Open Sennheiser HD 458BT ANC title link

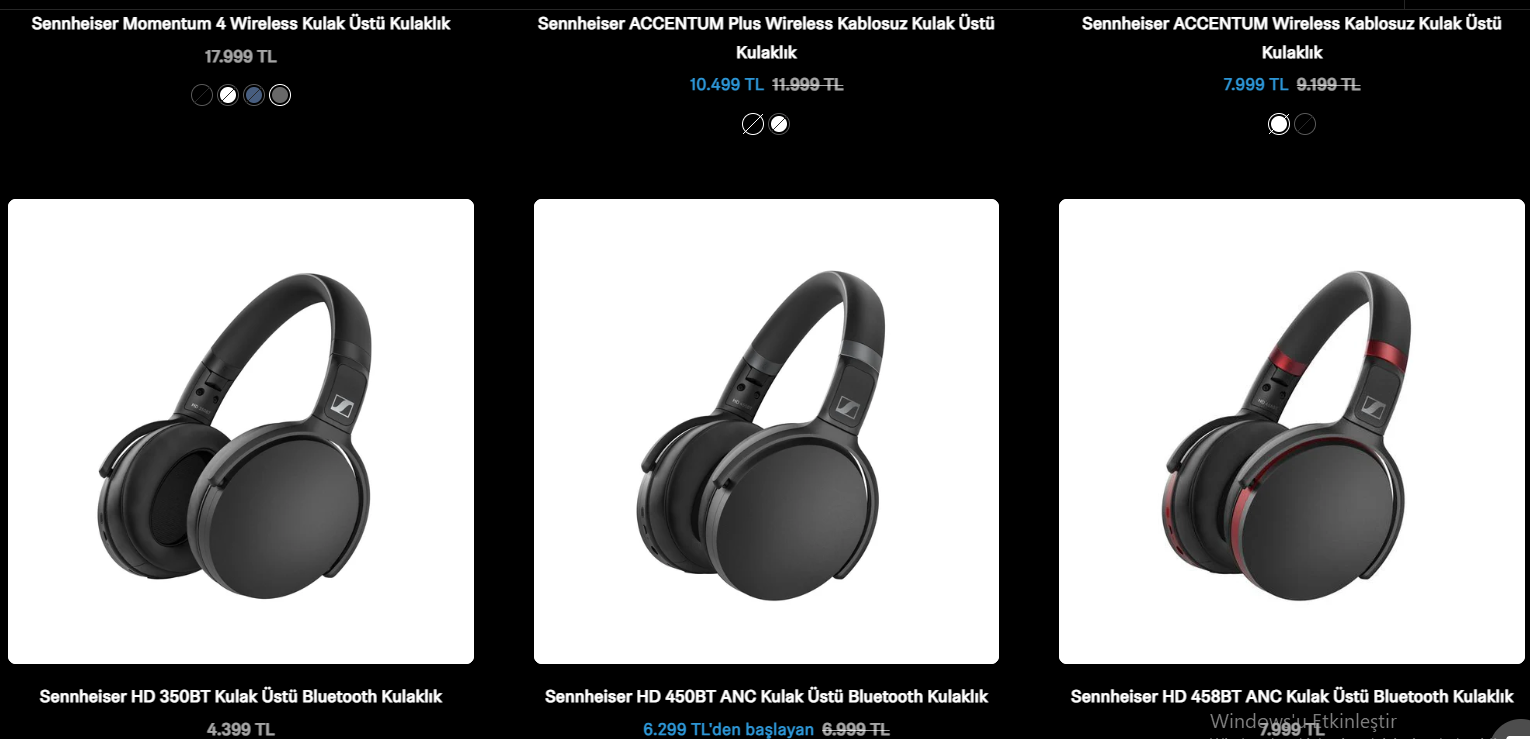pyautogui.click(x=1292, y=696)
